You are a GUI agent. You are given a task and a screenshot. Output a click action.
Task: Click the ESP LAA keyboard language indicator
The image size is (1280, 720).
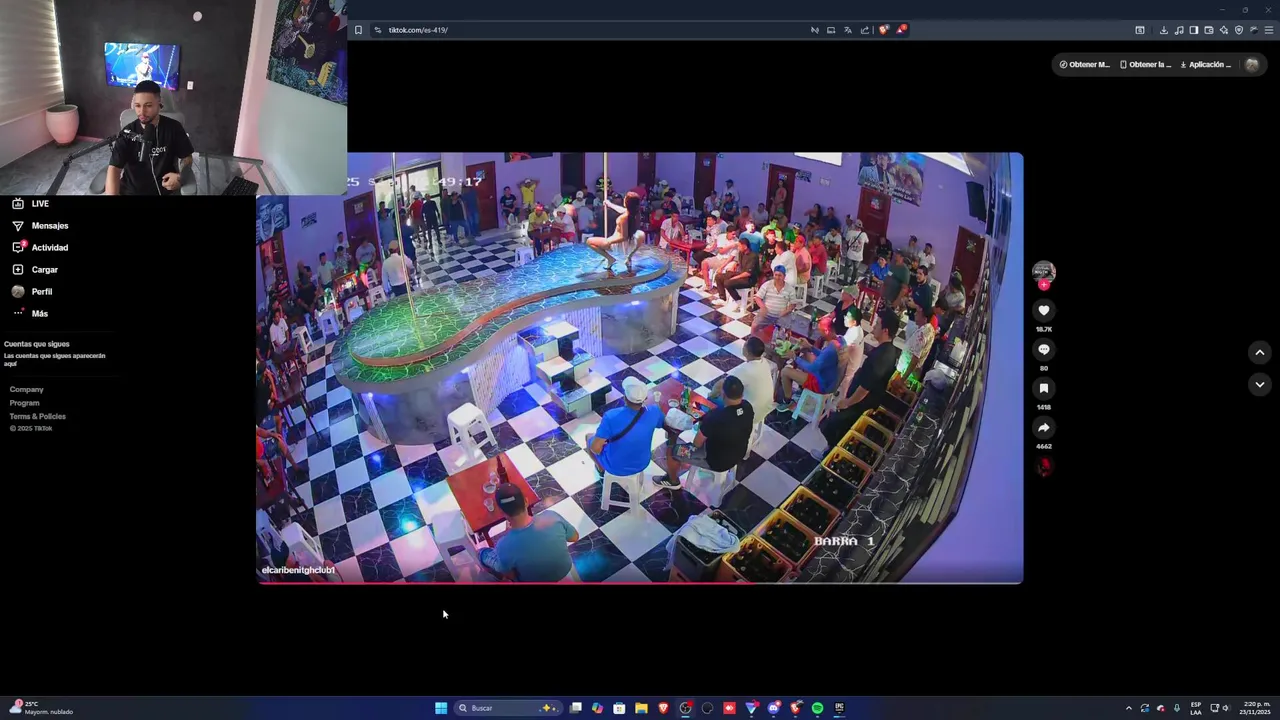click(1196, 708)
